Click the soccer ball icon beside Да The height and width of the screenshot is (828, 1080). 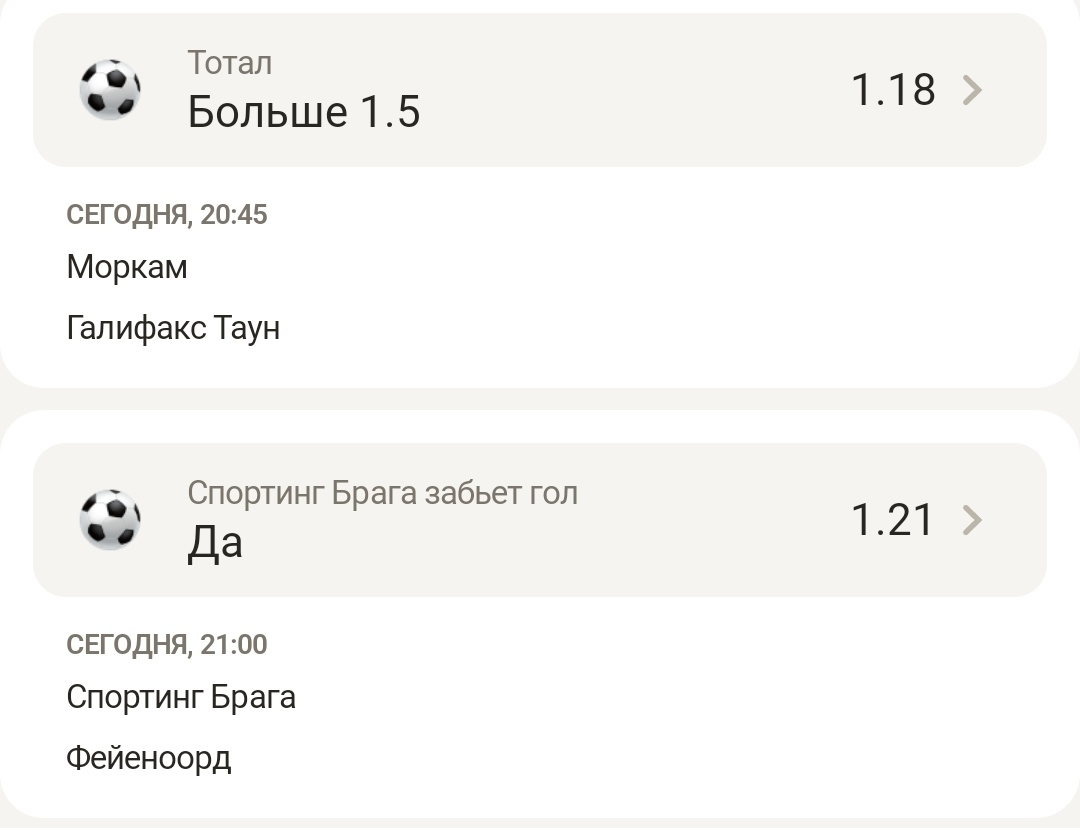(110, 520)
